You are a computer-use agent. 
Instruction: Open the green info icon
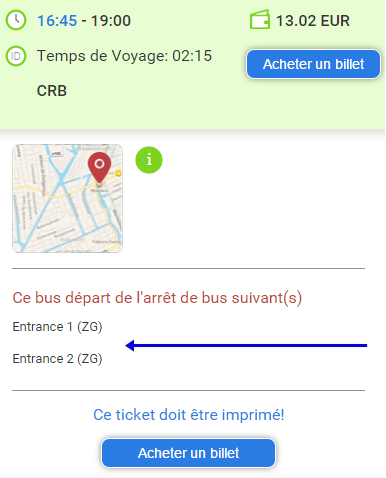[149, 160]
